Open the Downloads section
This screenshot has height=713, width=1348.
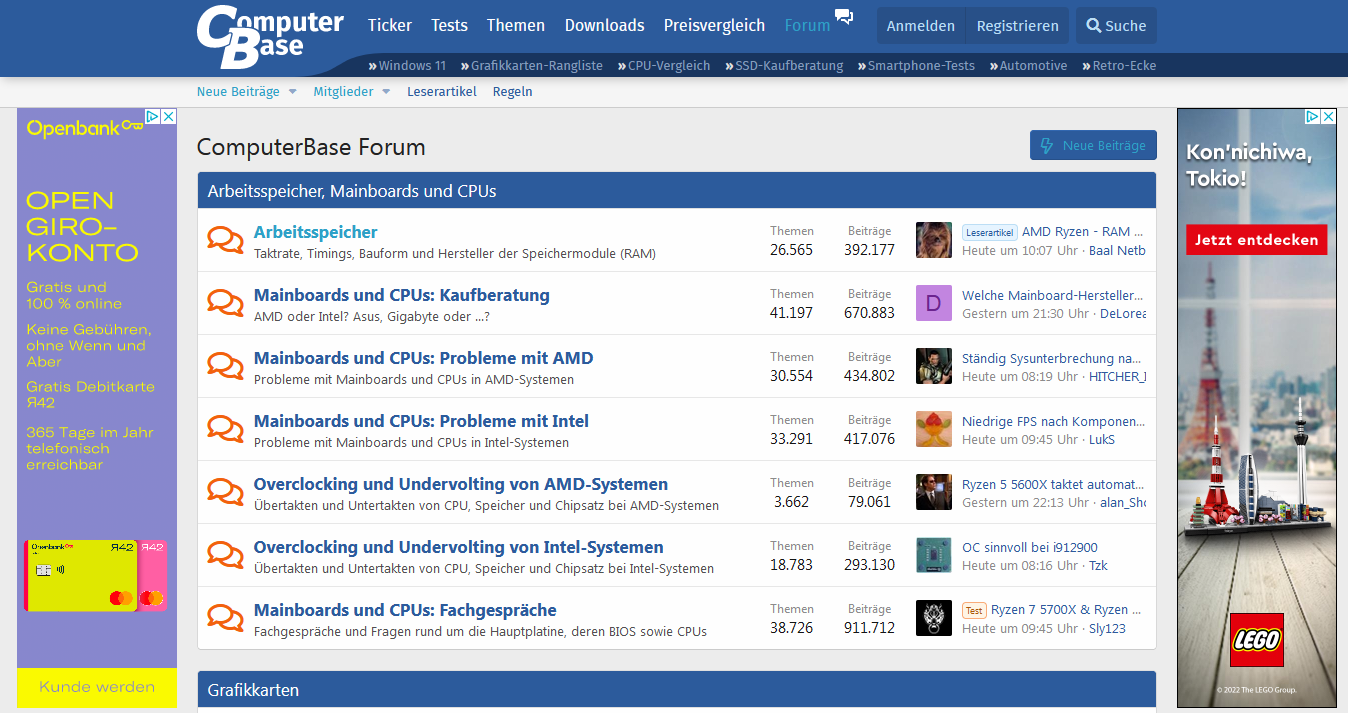(x=604, y=26)
